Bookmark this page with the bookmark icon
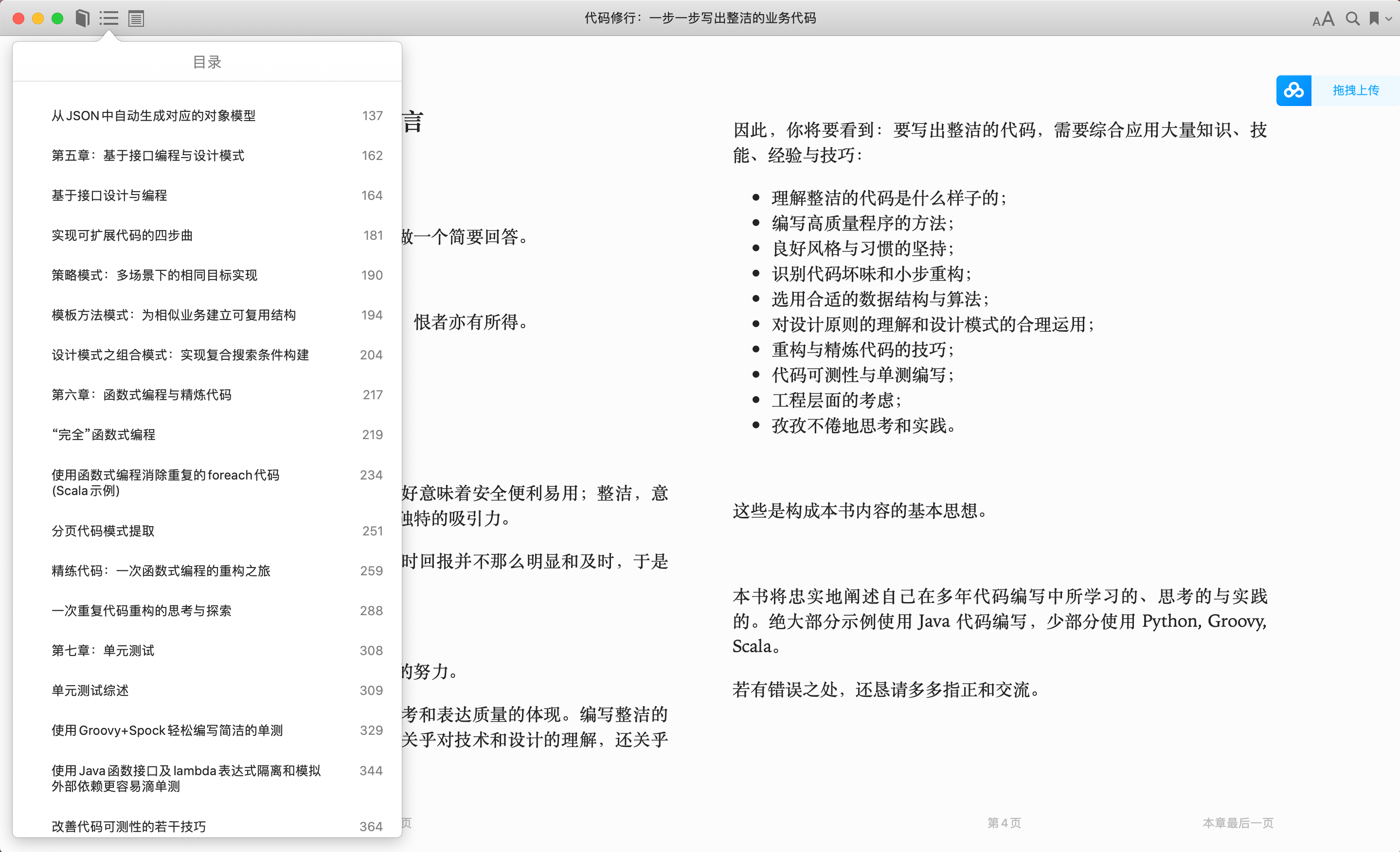Screen dimensions: 1400x852 [1374, 19]
